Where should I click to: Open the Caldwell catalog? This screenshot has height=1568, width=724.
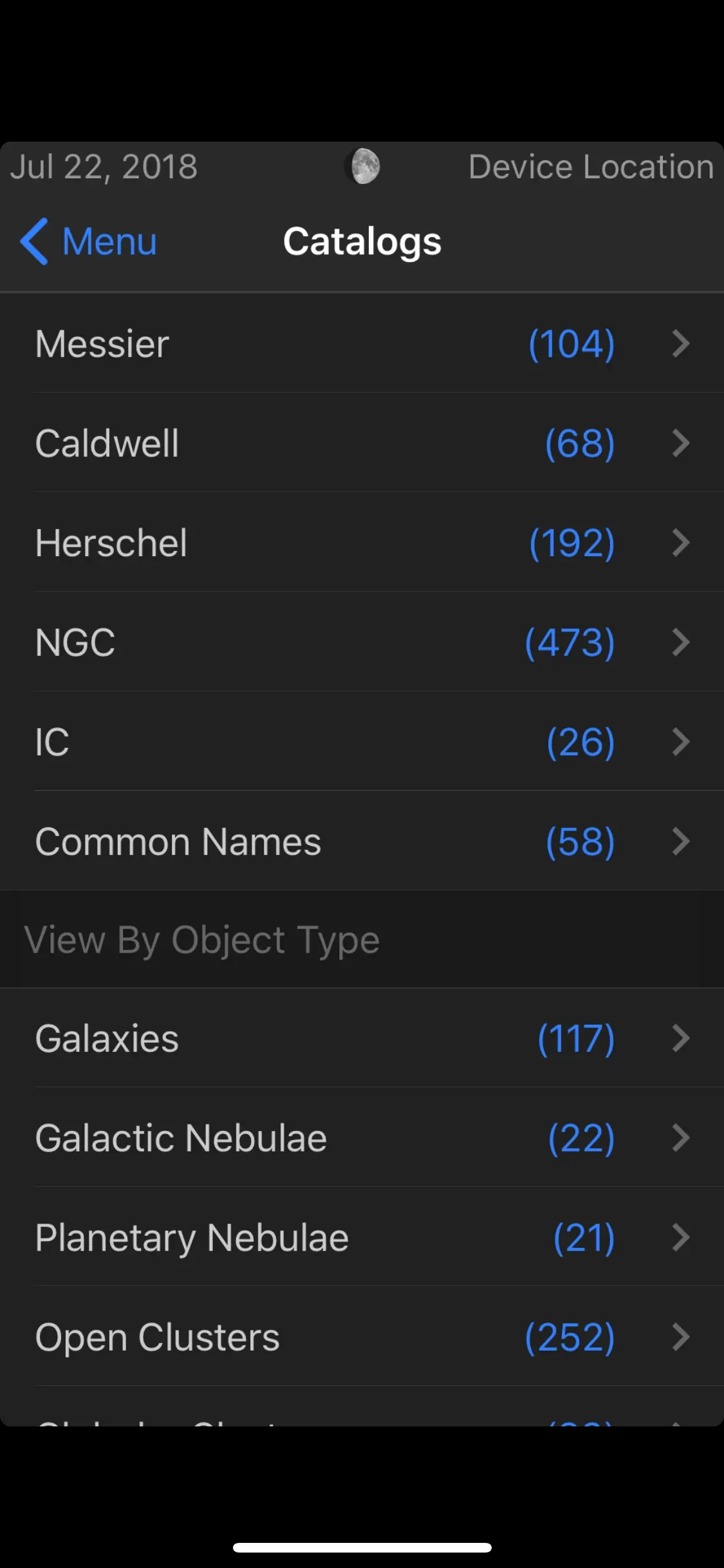pyautogui.click(x=107, y=443)
